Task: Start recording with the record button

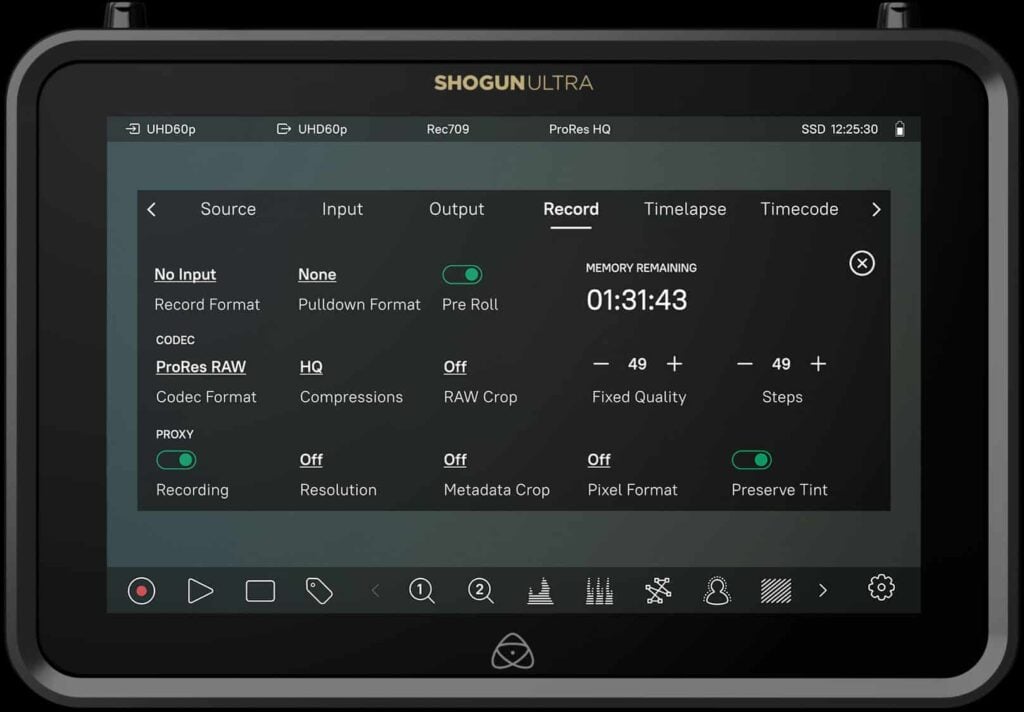Action: pos(141,591)
